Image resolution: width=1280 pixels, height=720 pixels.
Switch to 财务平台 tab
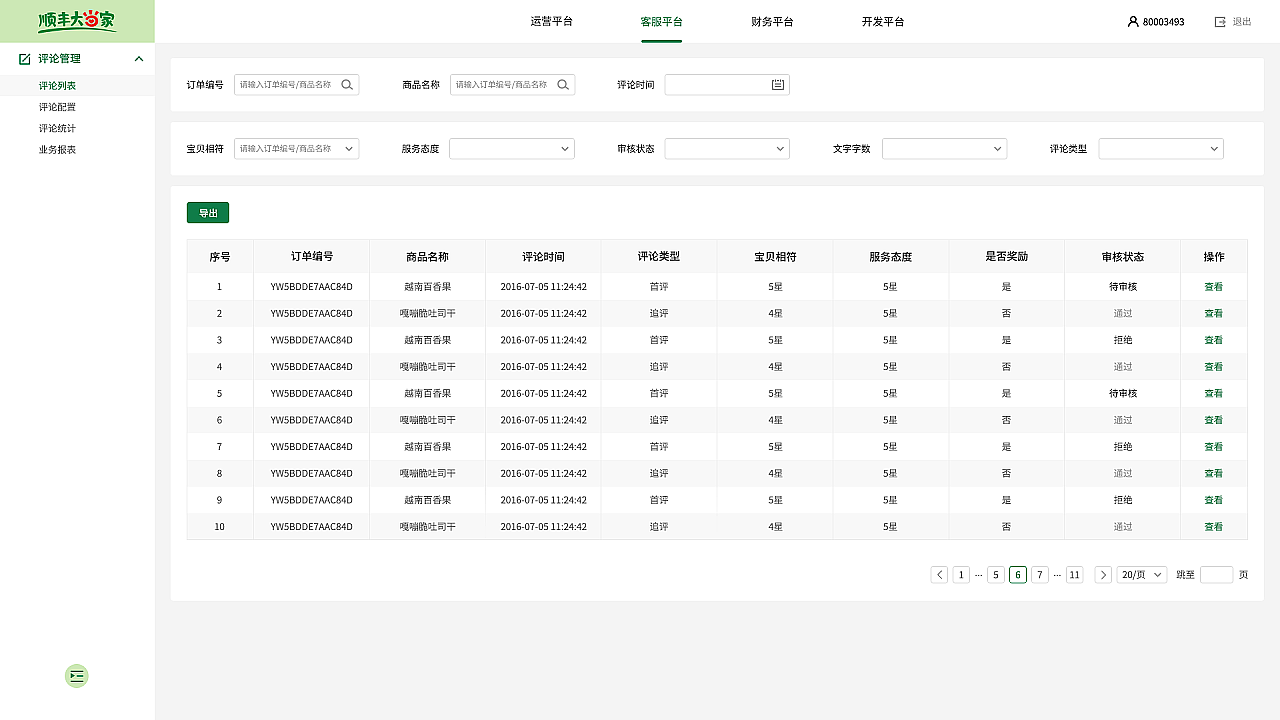772,21
